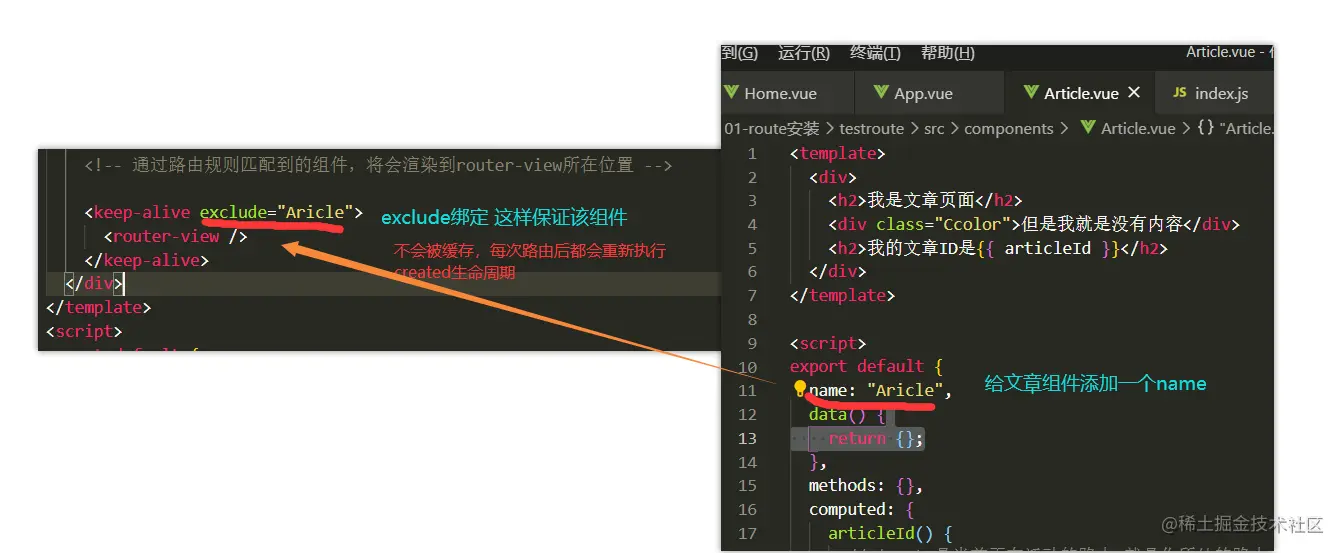
Task: Click line number 9 in the Article.vue gutter
Action: coord(753,343)
